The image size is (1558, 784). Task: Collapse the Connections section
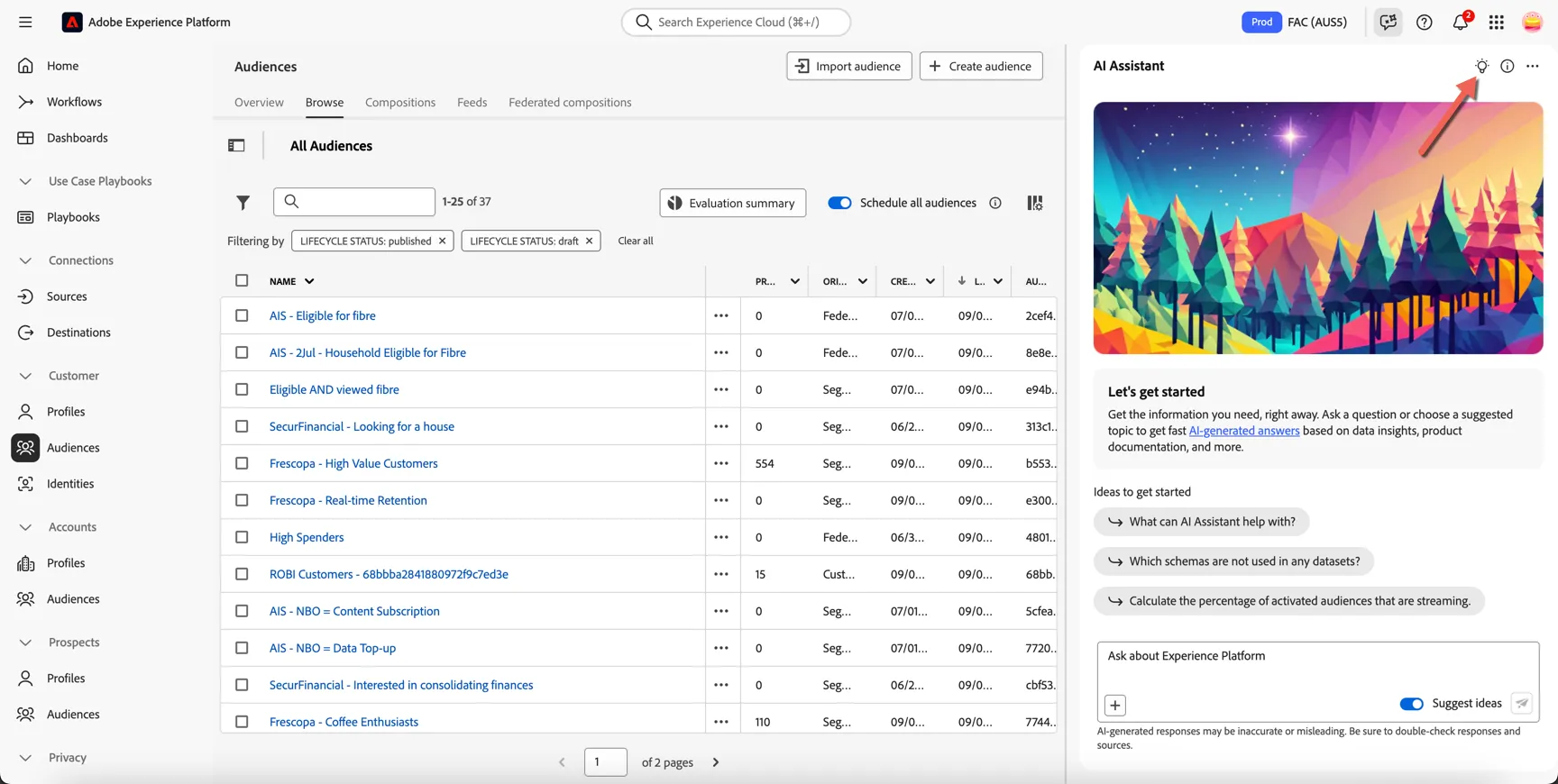pos(25,260)
